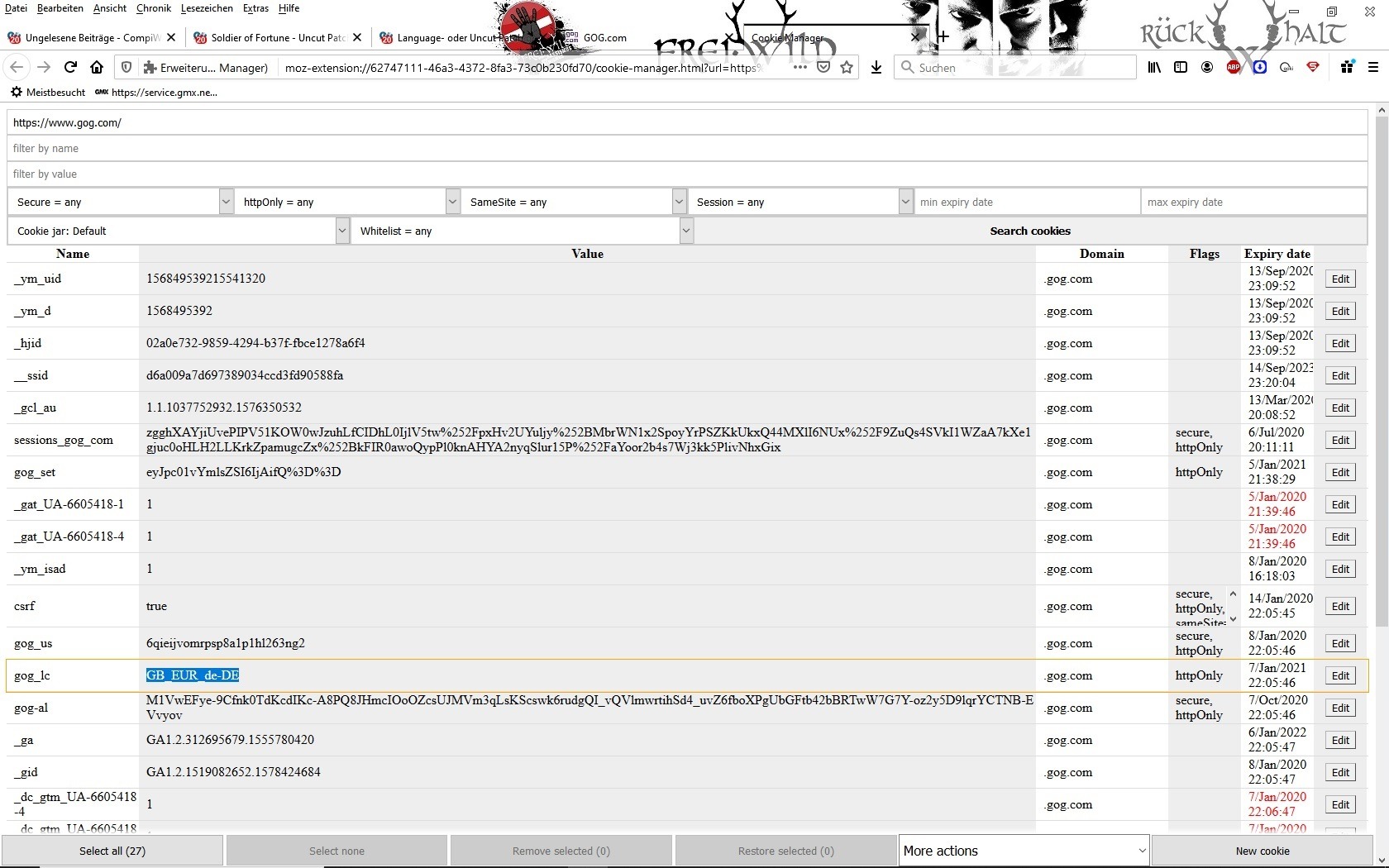
Task: Click the Suchen search box
Action: [x=1015, y=68]
